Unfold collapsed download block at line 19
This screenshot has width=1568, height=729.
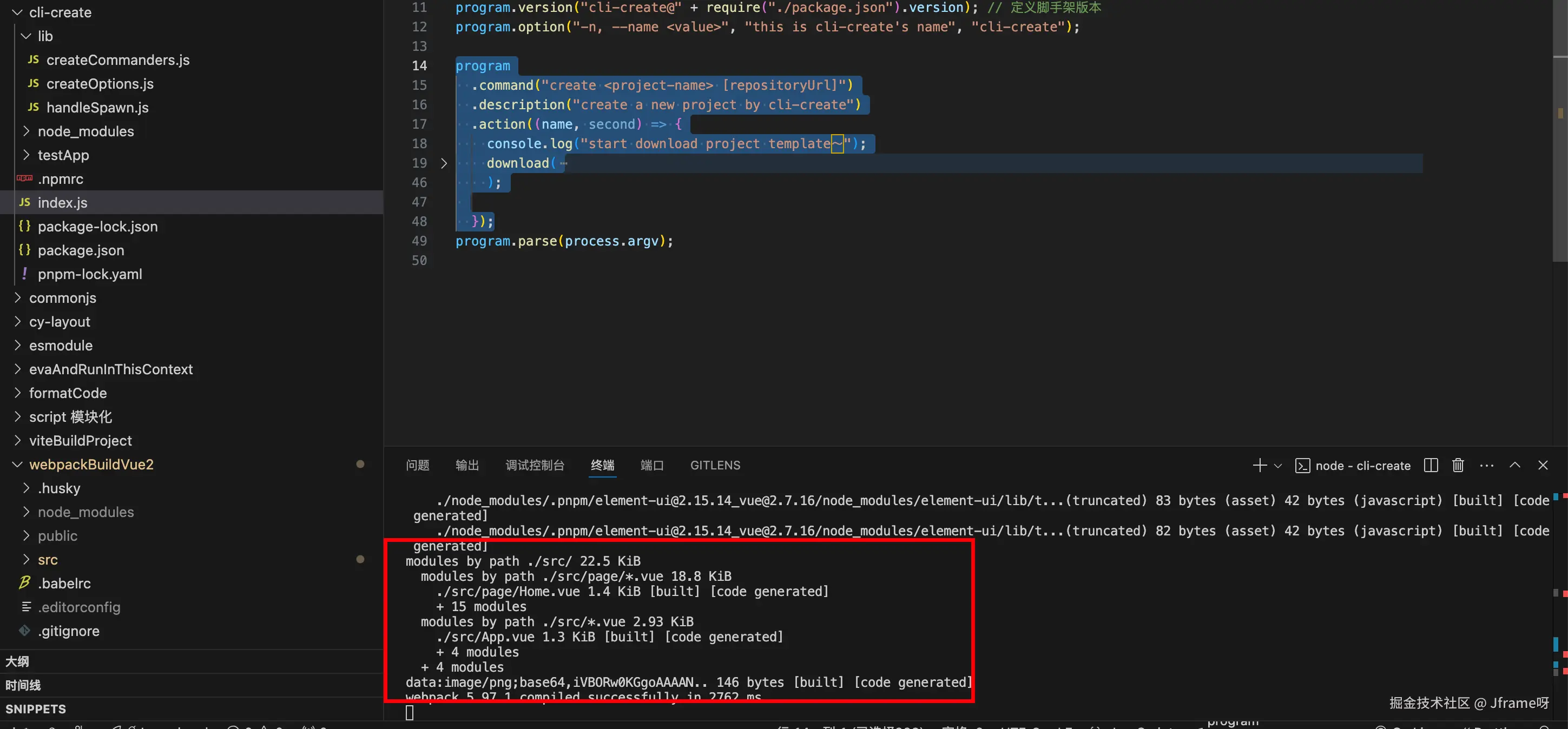pos(444,163)
